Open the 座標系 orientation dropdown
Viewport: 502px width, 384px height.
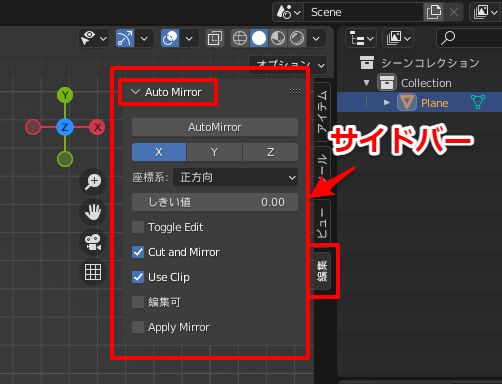[236, 177]
